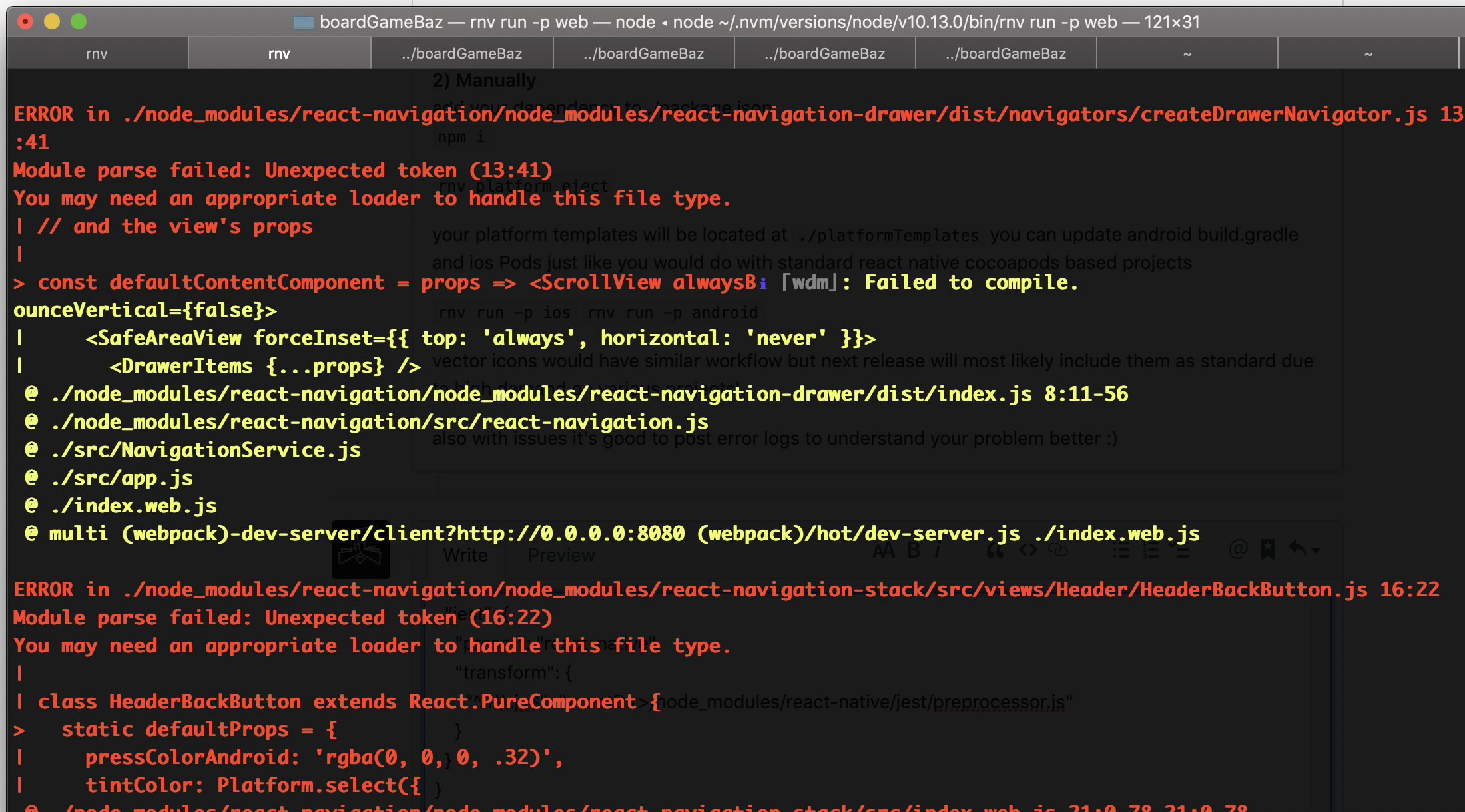Insert a code snippet using the code icon
Image resolution: width=1465 pixels, height=812 pixels.
[x=1028, y=550]
